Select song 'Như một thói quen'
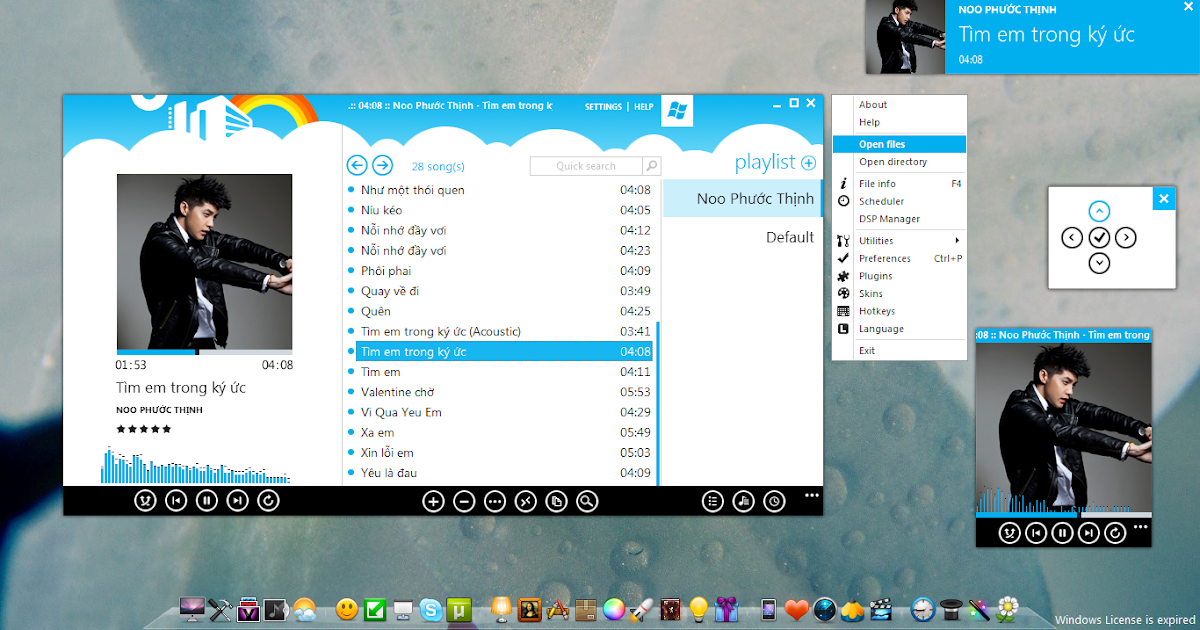The width and height of the screenshot is (1200, 630). [x=502, y=190]
